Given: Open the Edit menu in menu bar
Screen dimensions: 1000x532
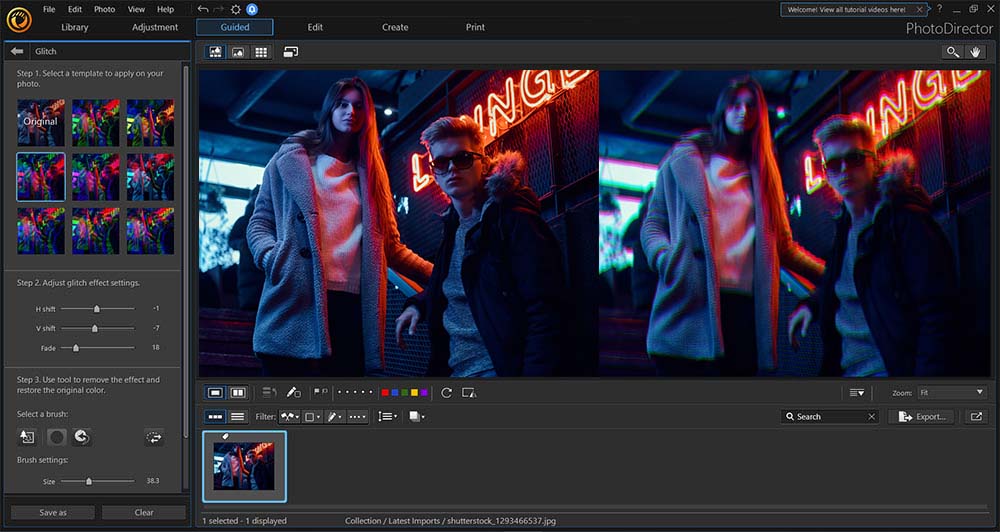Looking at the screenshot, I should click(x=75, y=10).
